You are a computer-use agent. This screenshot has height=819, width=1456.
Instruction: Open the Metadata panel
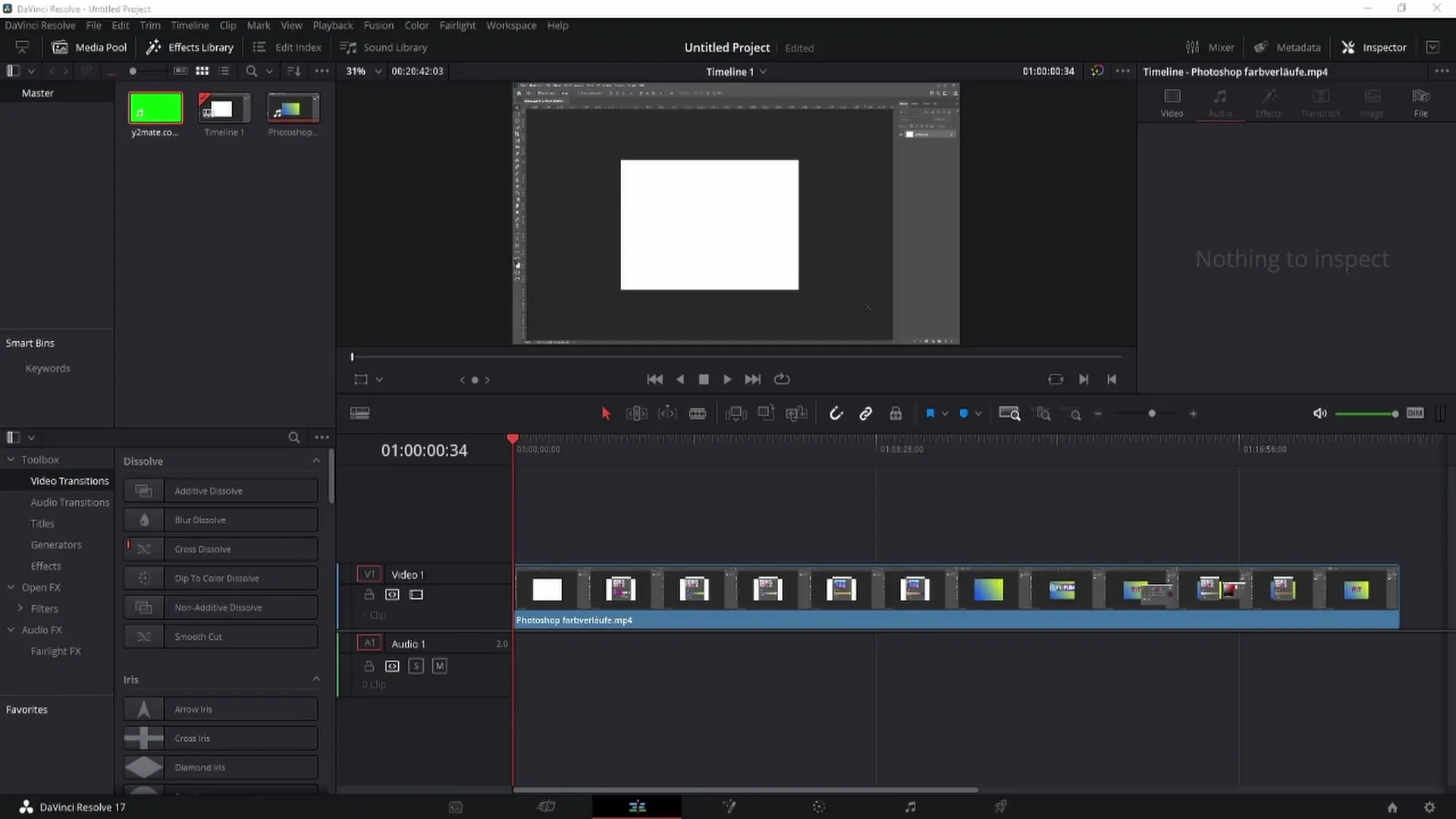1289,47
